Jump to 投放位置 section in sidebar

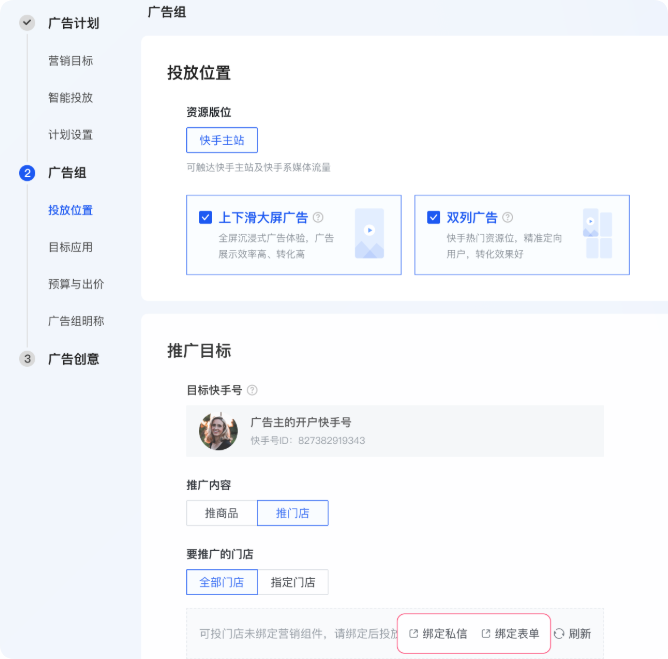tap(70, 210)
